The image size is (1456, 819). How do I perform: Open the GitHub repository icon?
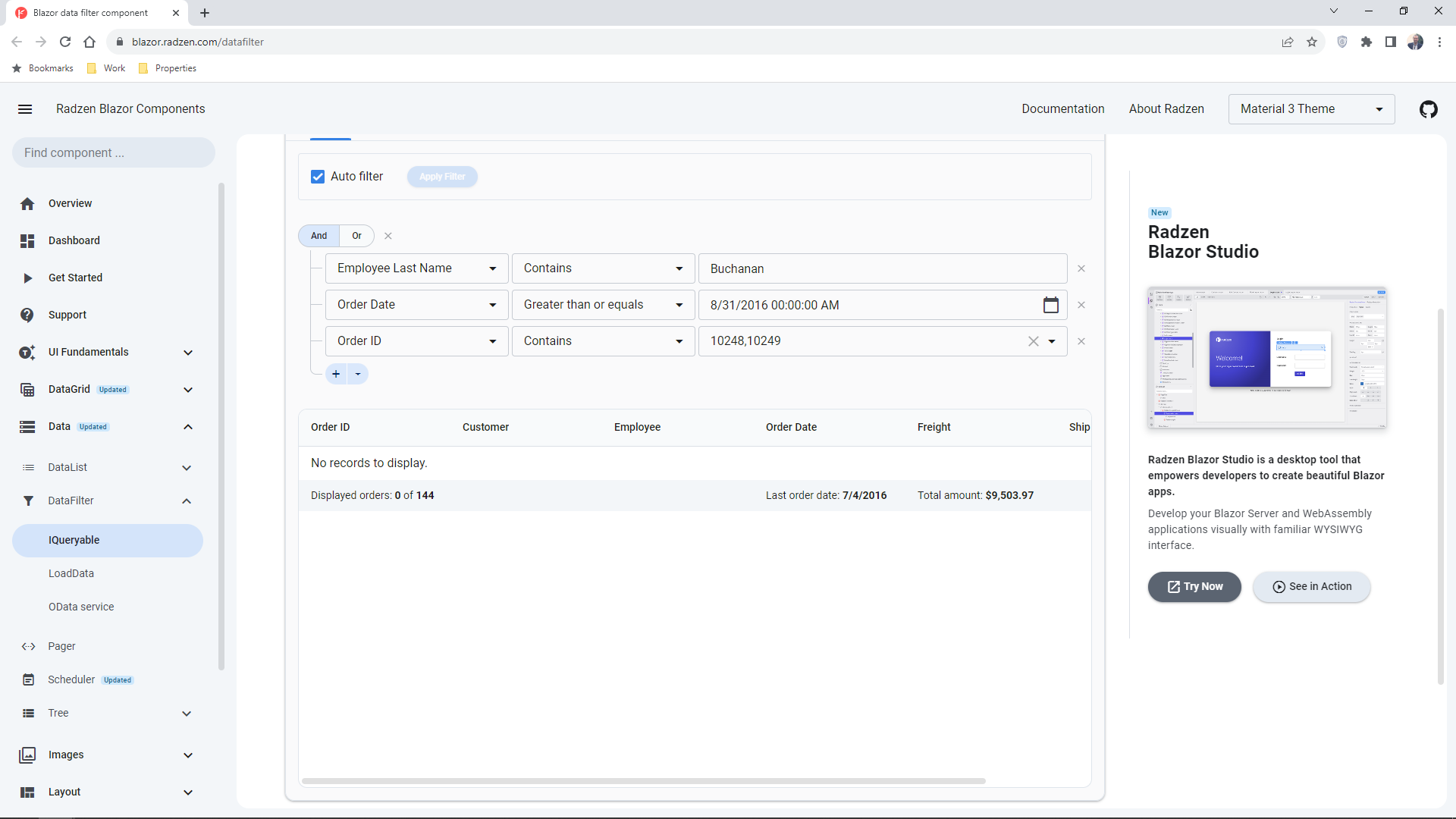pos(1428,109)
